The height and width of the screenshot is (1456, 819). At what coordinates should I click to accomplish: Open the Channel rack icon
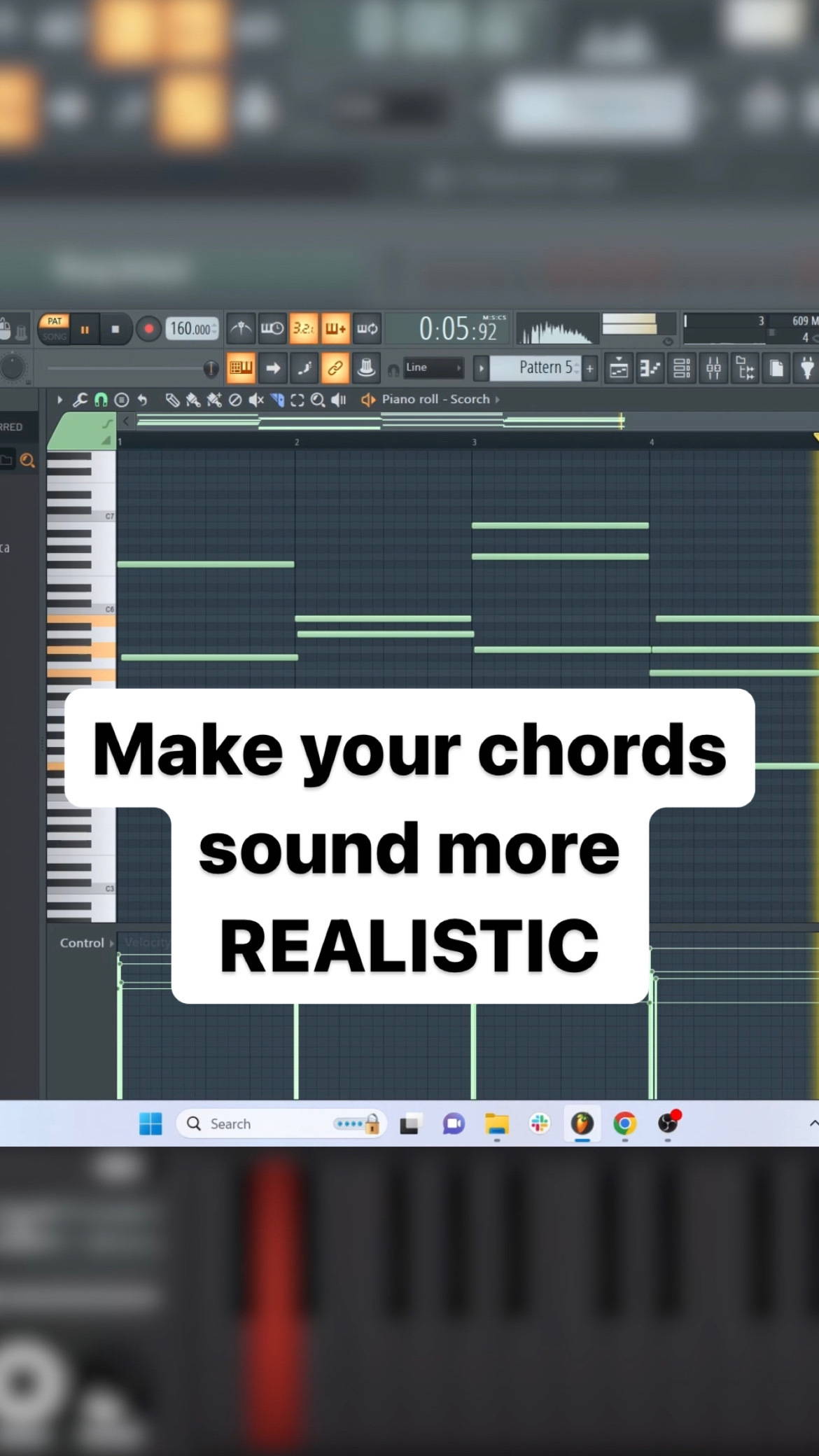click(682, 368)
